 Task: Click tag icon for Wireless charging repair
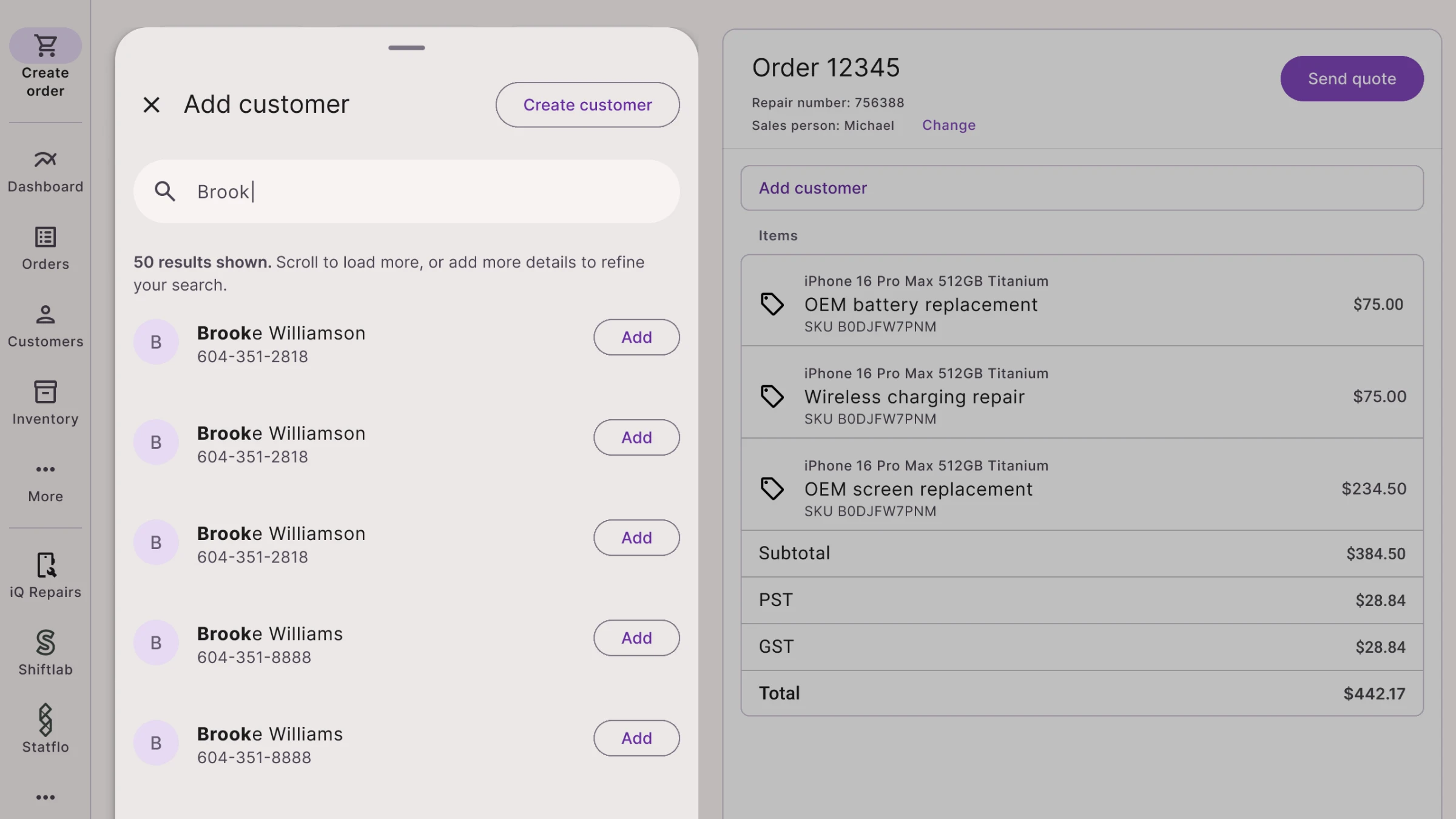pos(772,396)
